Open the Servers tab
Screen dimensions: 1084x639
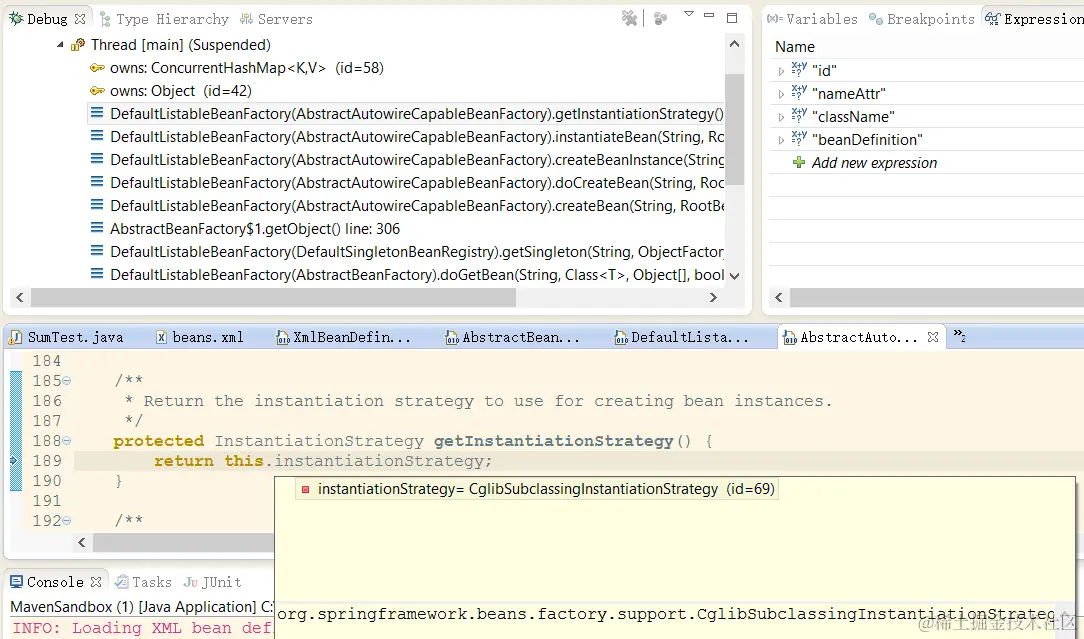pyautogui.click(x=277, y=19)
